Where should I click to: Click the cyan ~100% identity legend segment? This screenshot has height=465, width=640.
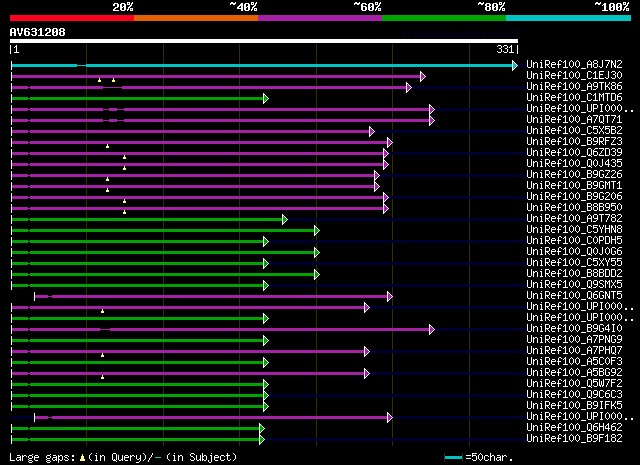(568, 18)
